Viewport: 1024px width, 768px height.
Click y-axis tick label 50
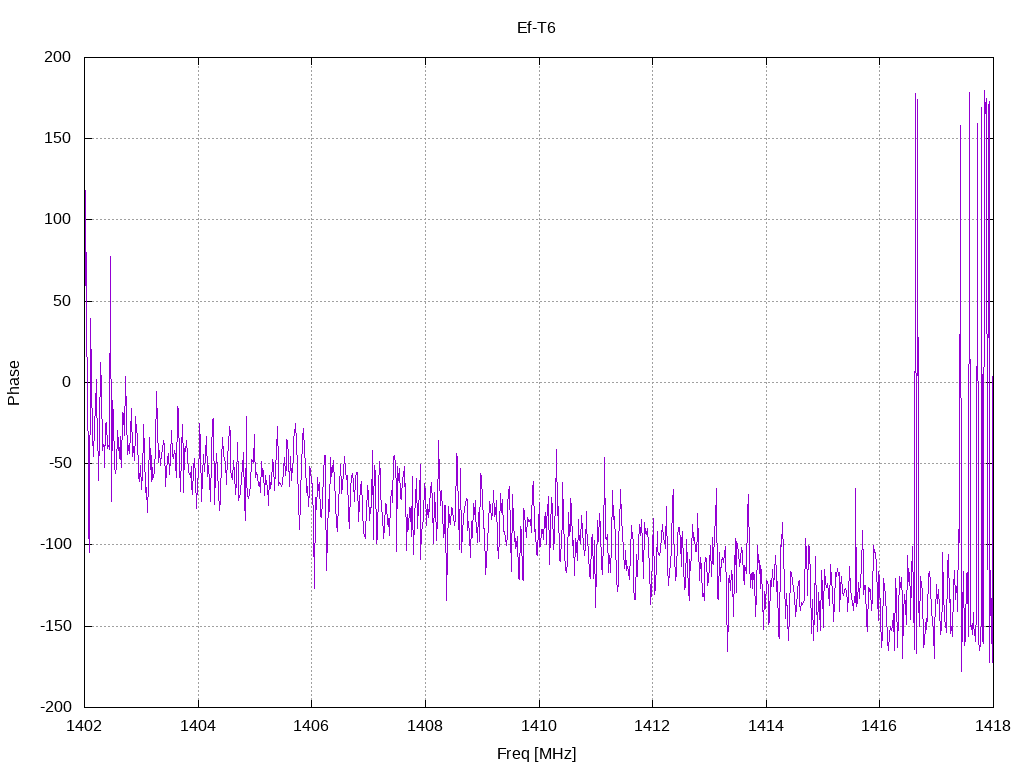62,301
